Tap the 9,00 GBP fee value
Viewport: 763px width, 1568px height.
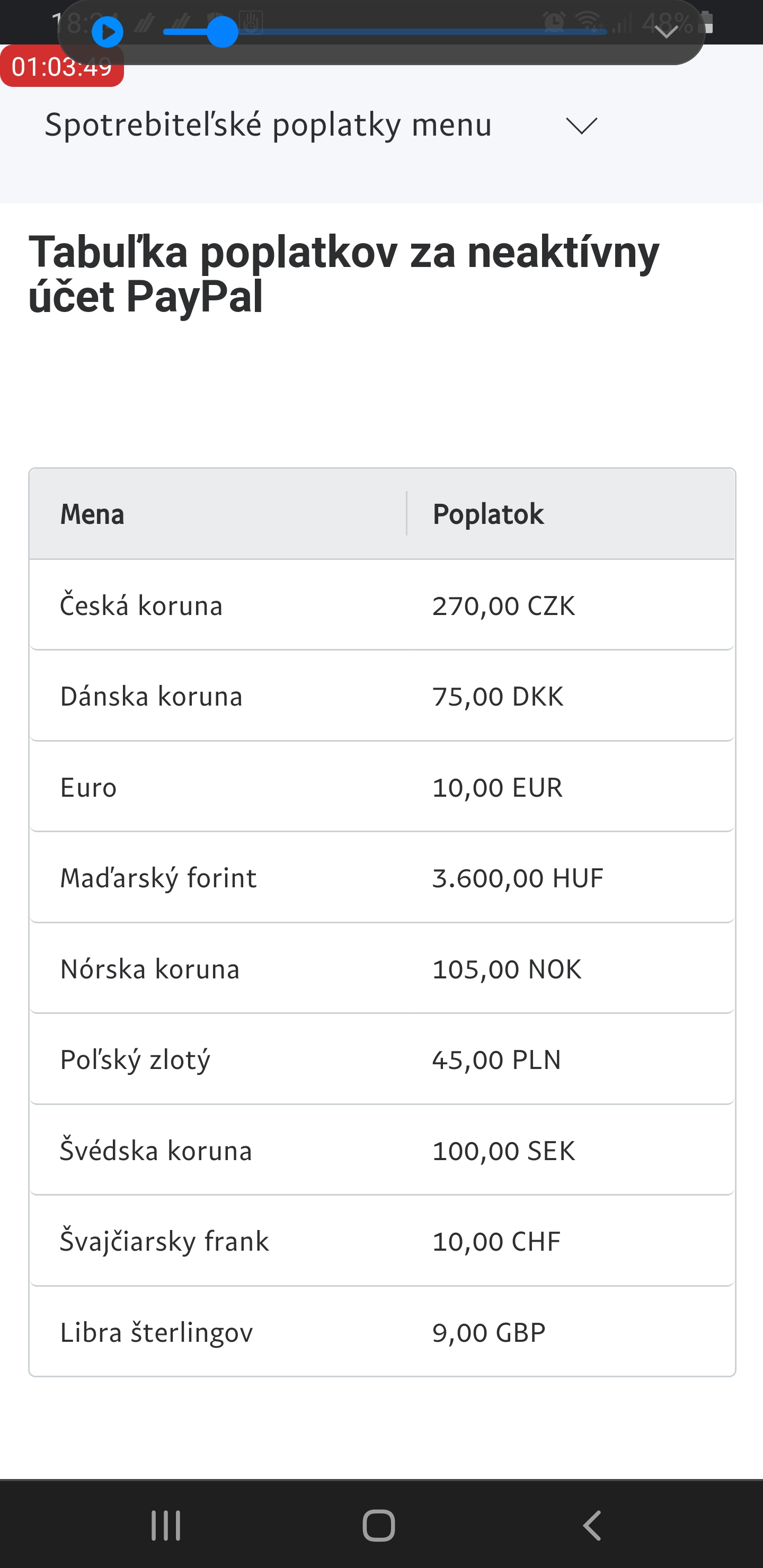click(489, 1333)
